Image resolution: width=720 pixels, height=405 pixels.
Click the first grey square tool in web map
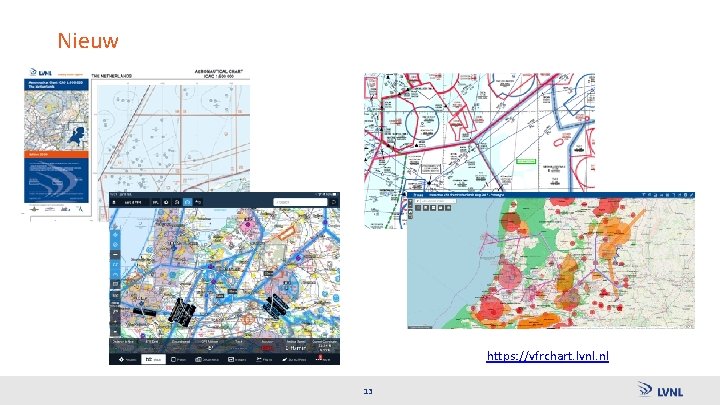pos(418,208)
